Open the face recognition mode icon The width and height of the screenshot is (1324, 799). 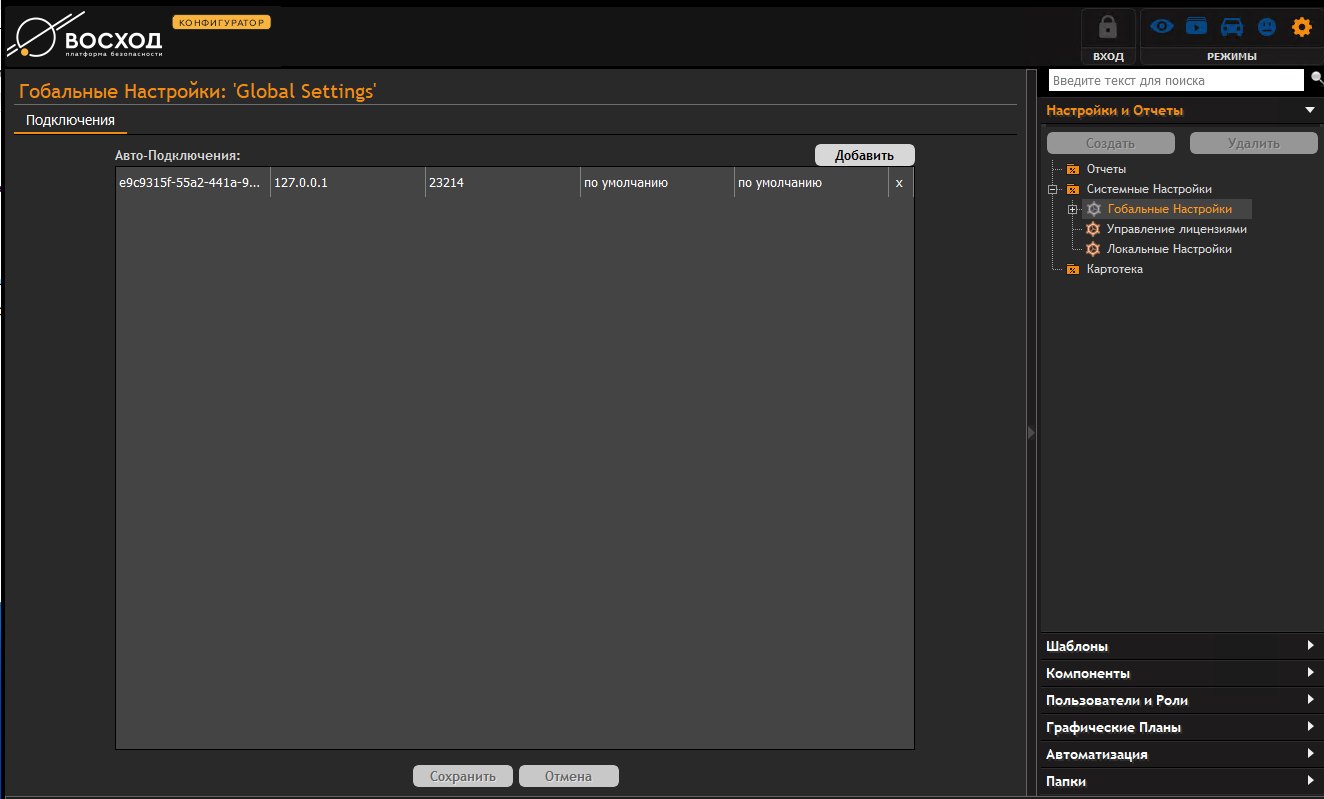point(1266,27)
